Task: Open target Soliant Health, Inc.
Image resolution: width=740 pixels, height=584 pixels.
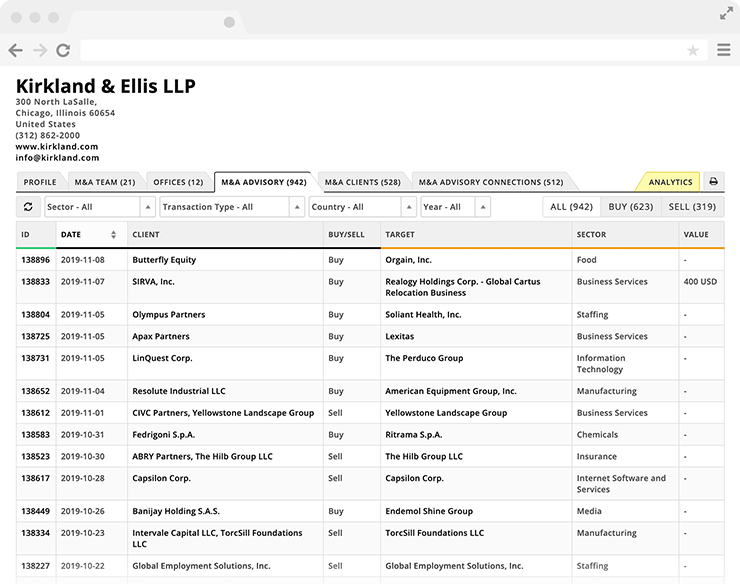Action: tap(423, 315)
